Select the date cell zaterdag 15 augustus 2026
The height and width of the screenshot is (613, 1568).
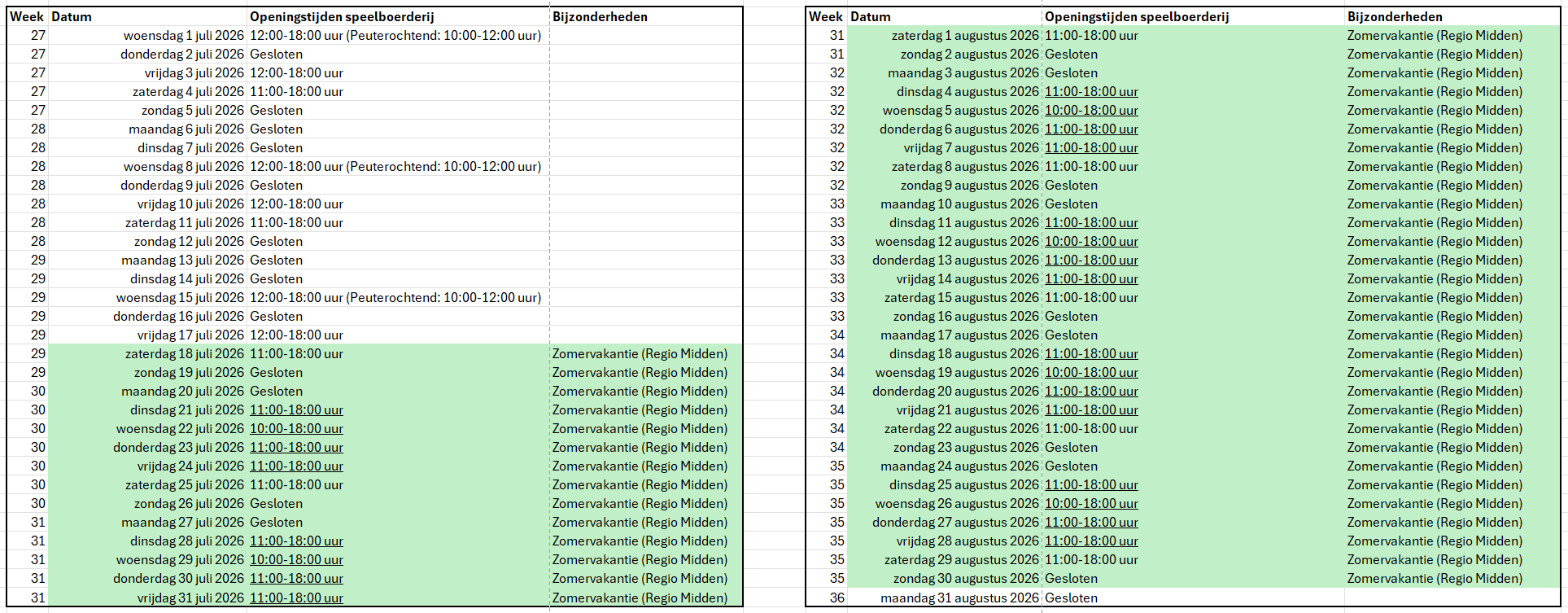961,298
